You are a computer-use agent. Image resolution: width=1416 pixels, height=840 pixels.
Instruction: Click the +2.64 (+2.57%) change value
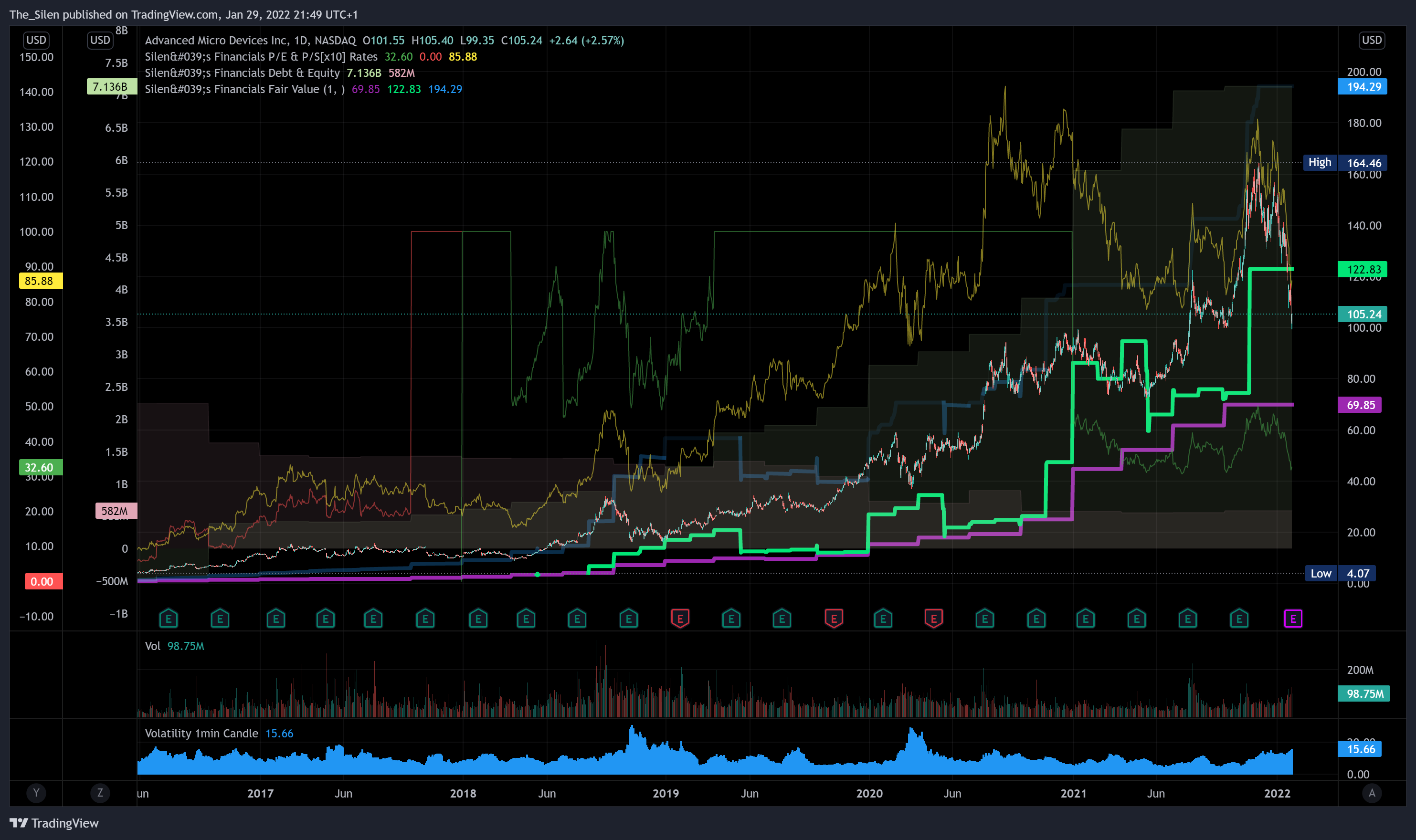tap(587, 40)
